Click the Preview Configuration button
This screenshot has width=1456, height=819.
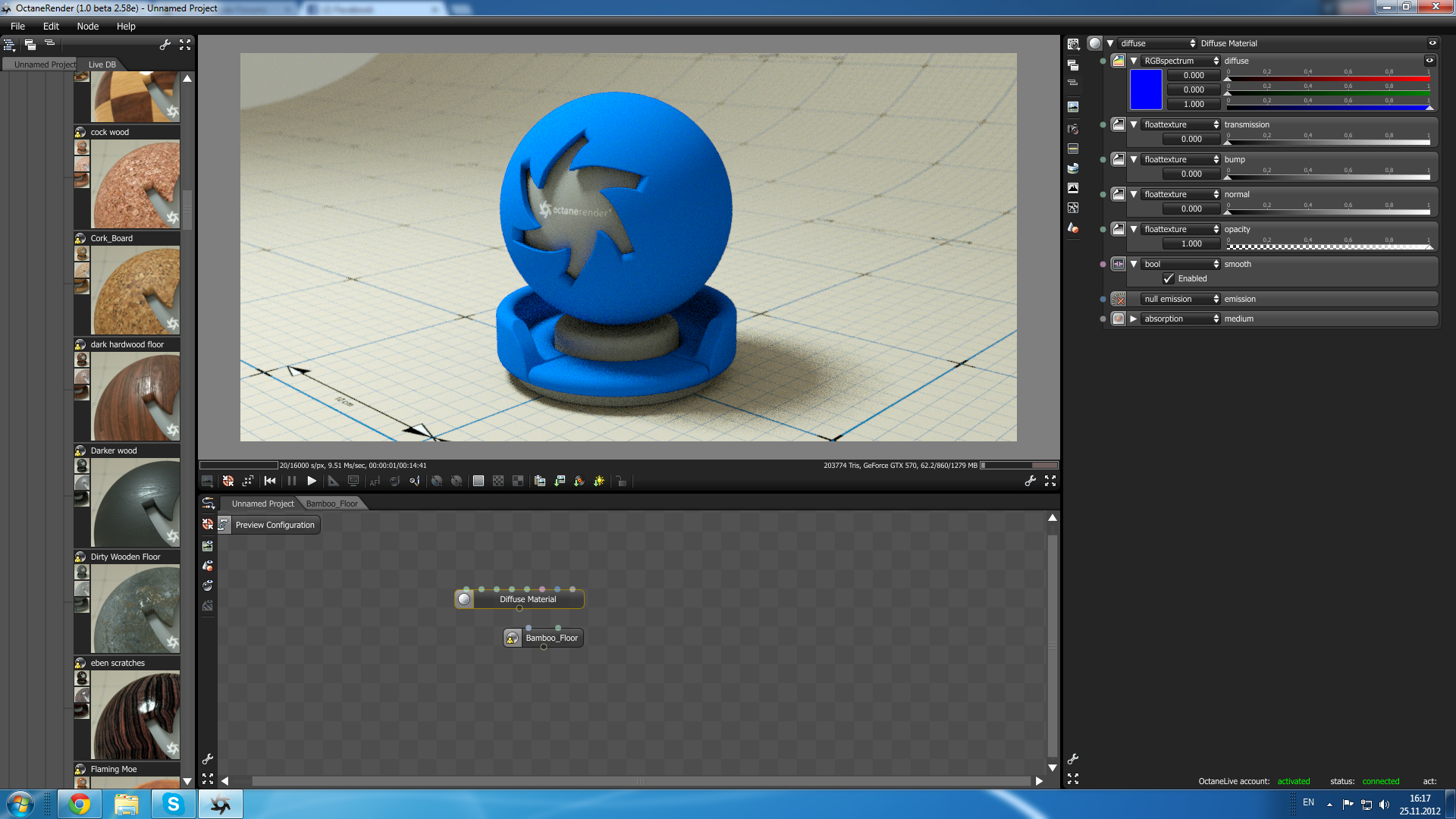click(275, 525)
